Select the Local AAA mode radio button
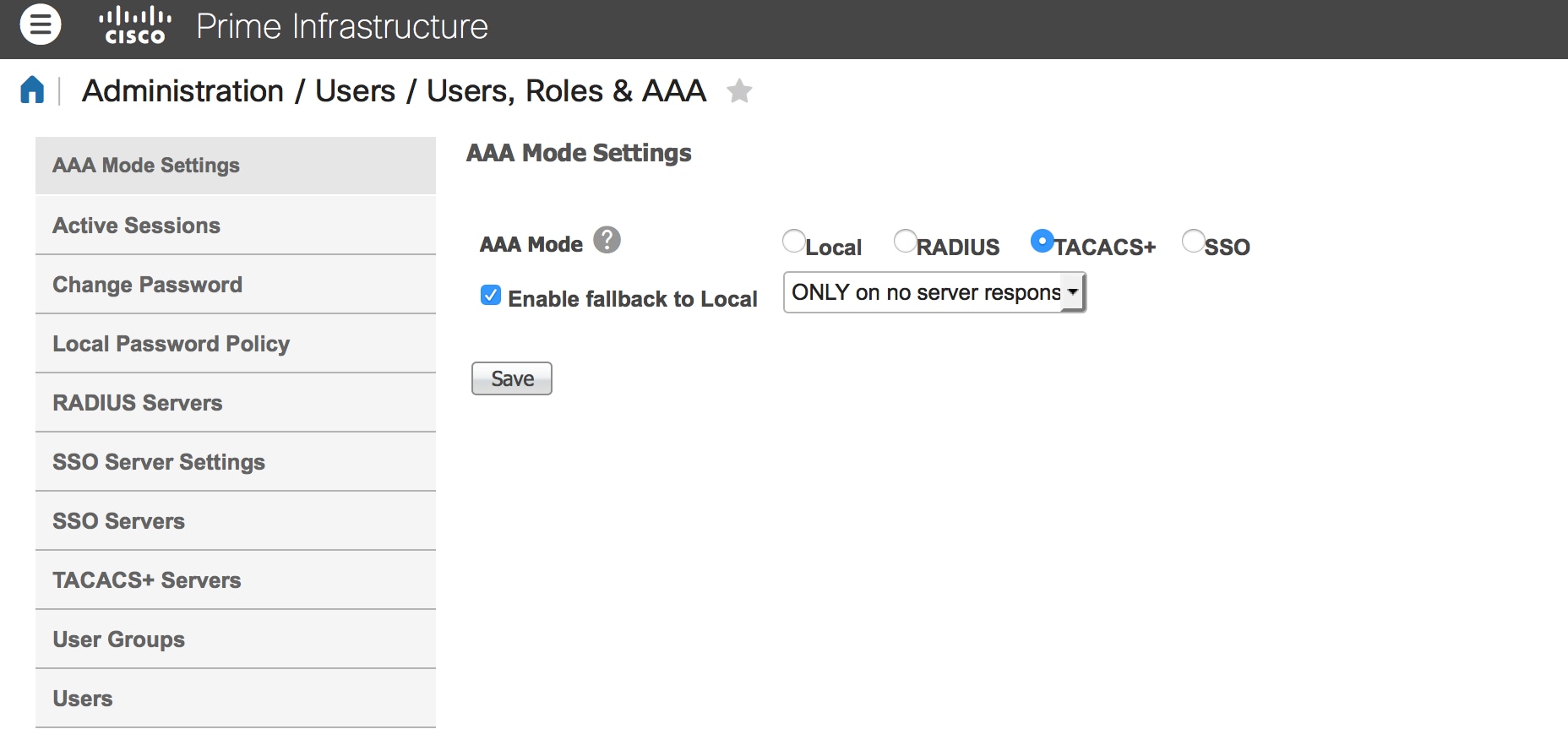 click(x=794, y=242)
